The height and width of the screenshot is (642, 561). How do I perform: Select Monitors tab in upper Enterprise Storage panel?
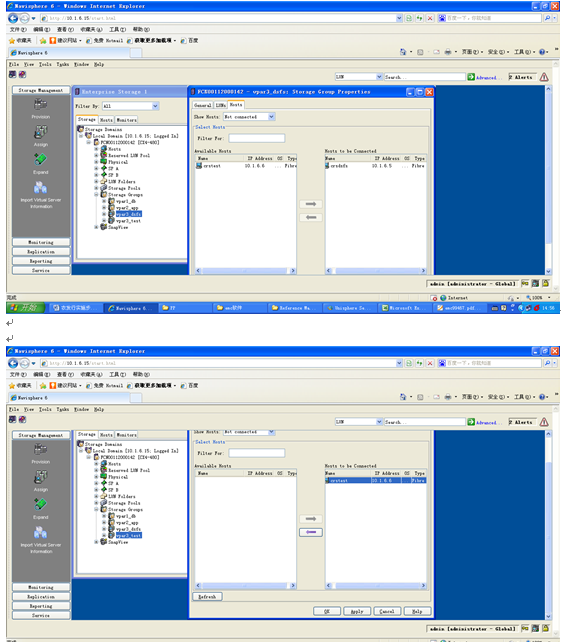127,120
